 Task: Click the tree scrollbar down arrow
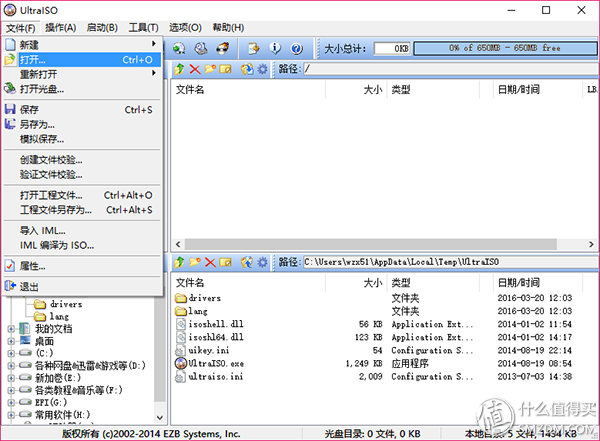[x=160, y=417]
